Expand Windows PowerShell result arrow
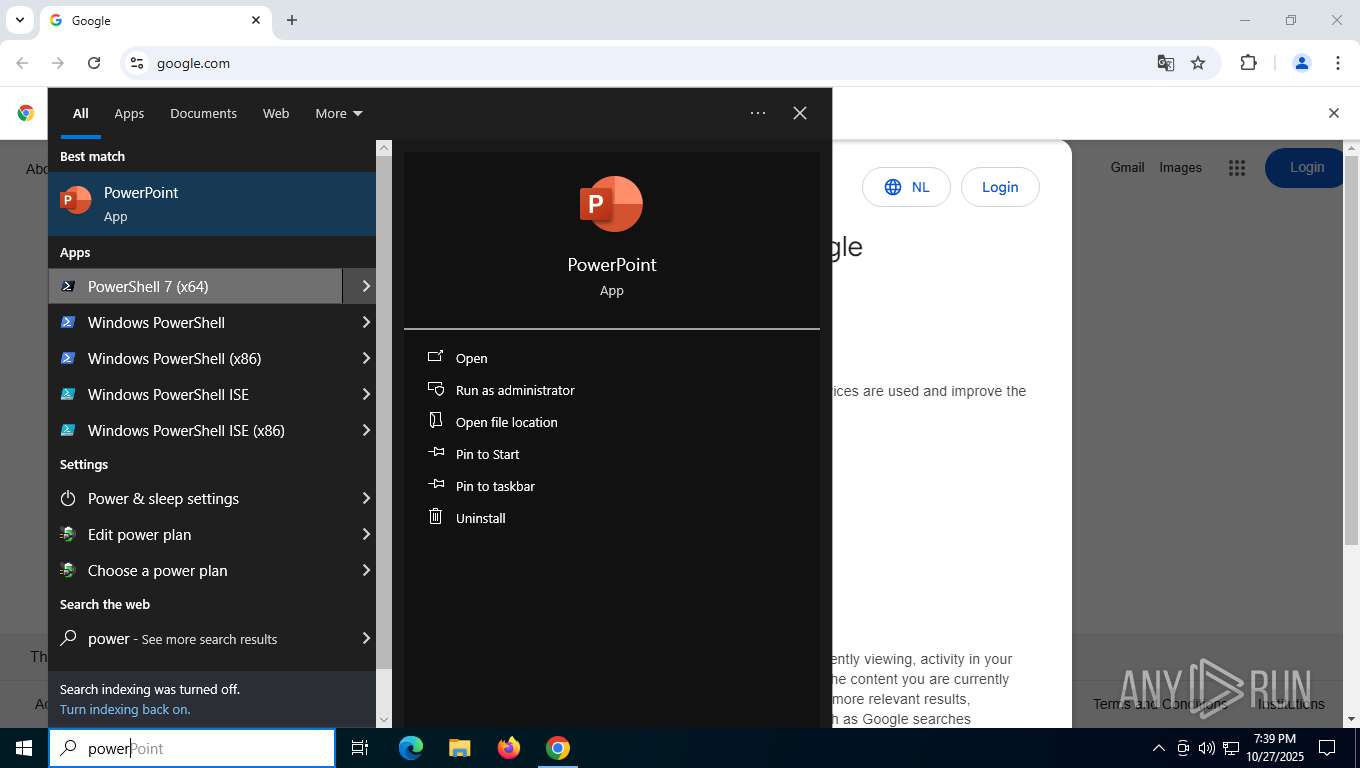The image size is (1360, 768). pyautogui.click(x=366, y=322)
